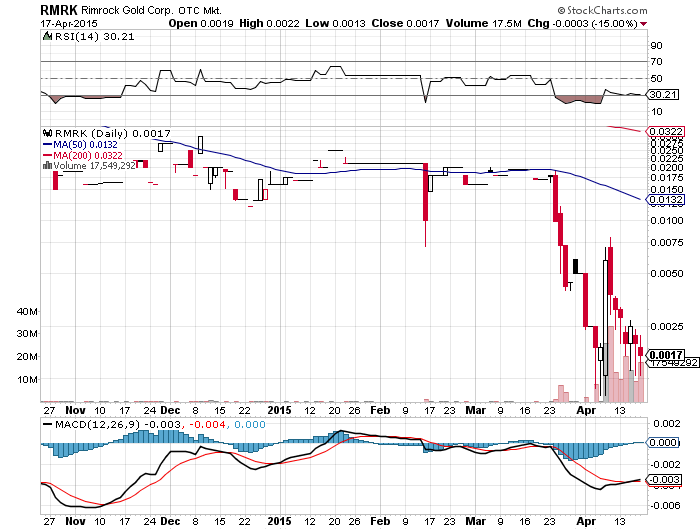Click the RSI axis label 70
Image resolution: width=700 pixels, height=530 pixels.
tap(657, 62)
